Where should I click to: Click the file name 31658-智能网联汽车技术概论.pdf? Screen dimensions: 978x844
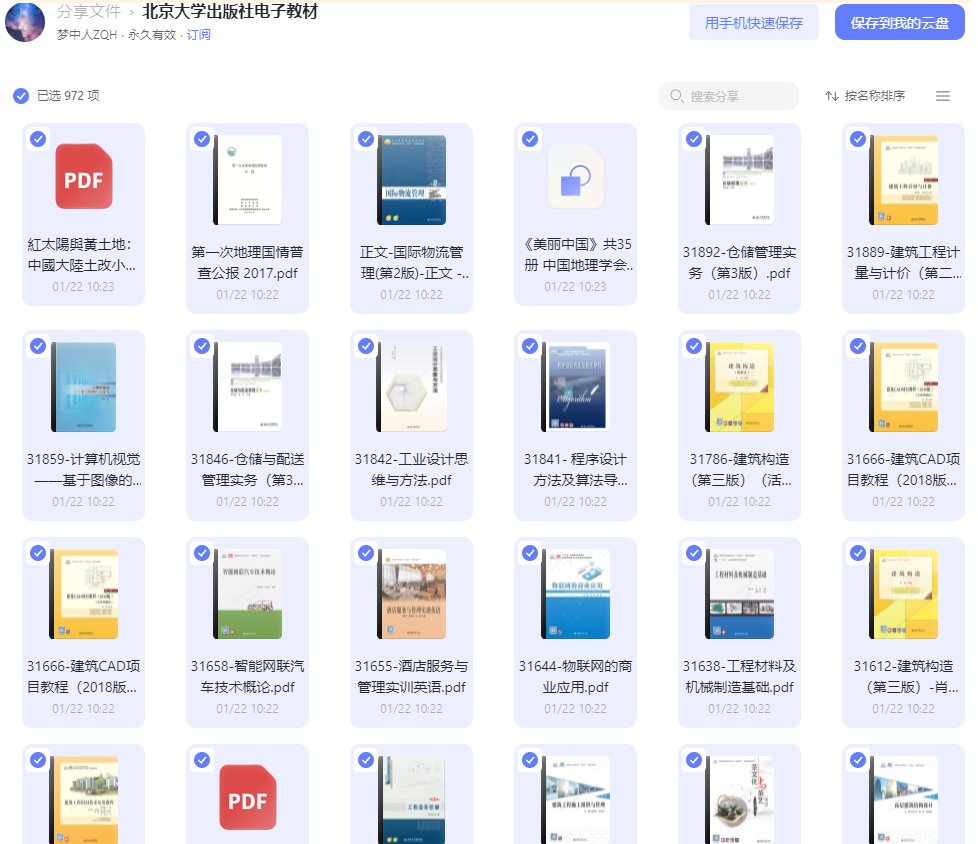point(248,677)
